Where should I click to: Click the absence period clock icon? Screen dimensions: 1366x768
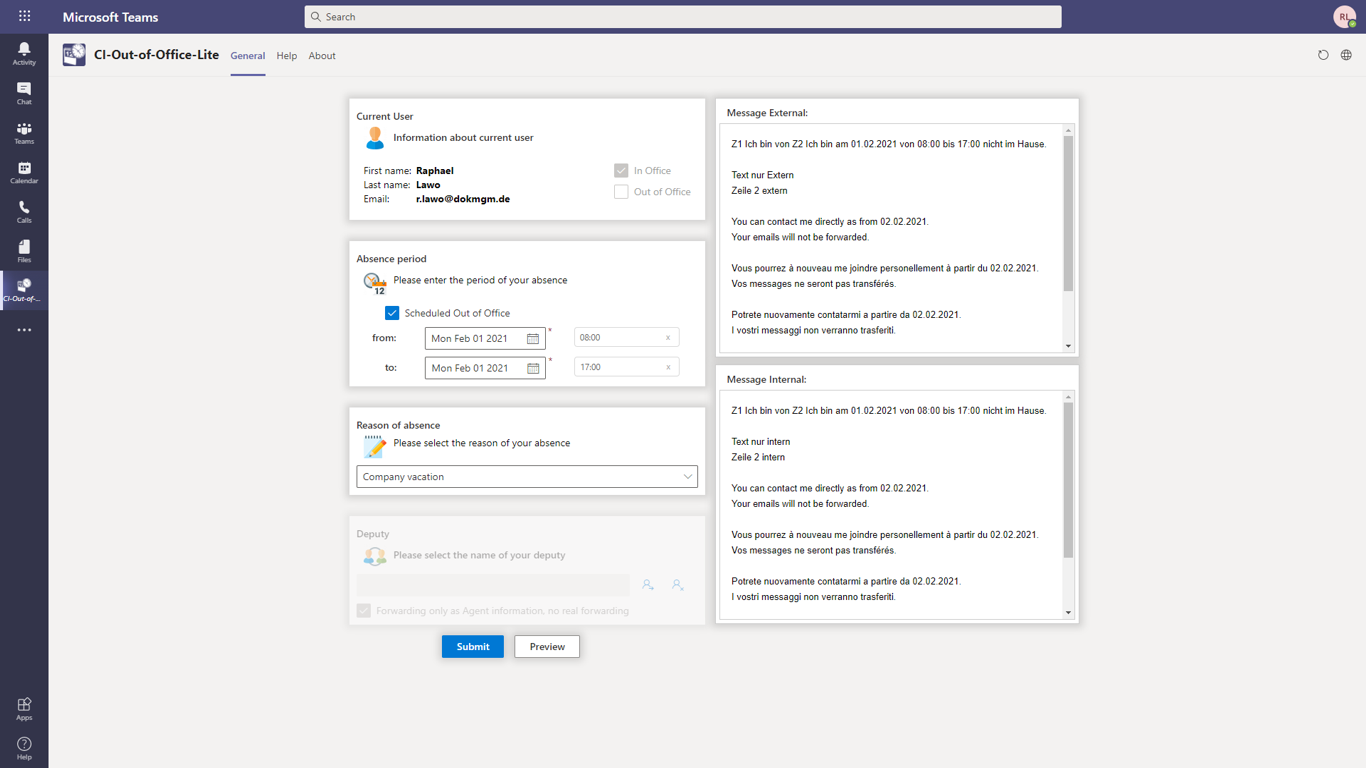pos(375,283)
